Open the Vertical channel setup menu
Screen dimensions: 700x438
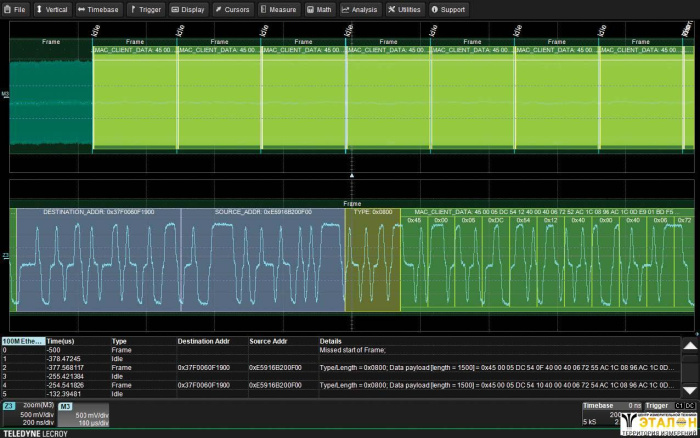(52, 9)
